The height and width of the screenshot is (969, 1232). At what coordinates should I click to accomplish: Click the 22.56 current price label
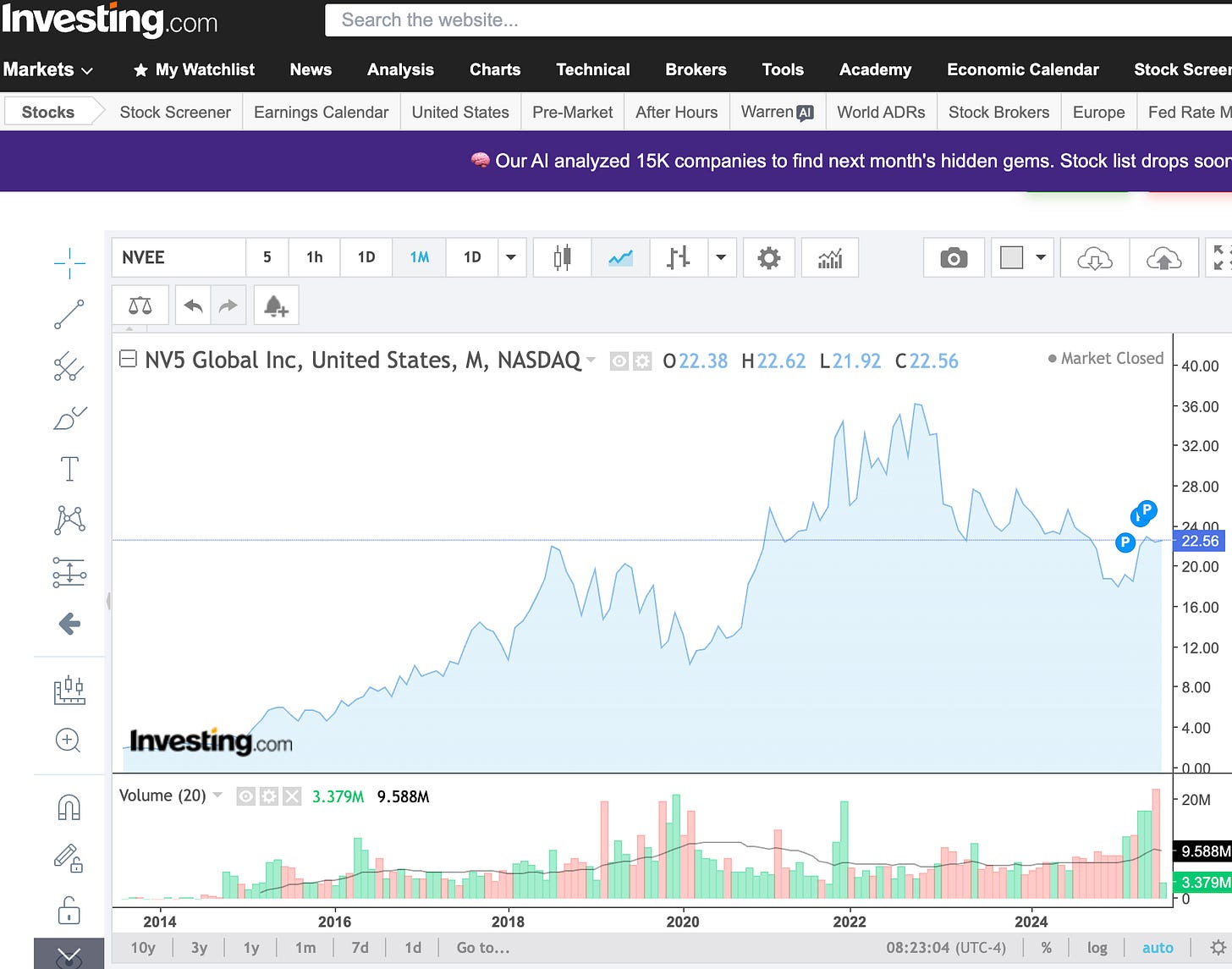1200,541
